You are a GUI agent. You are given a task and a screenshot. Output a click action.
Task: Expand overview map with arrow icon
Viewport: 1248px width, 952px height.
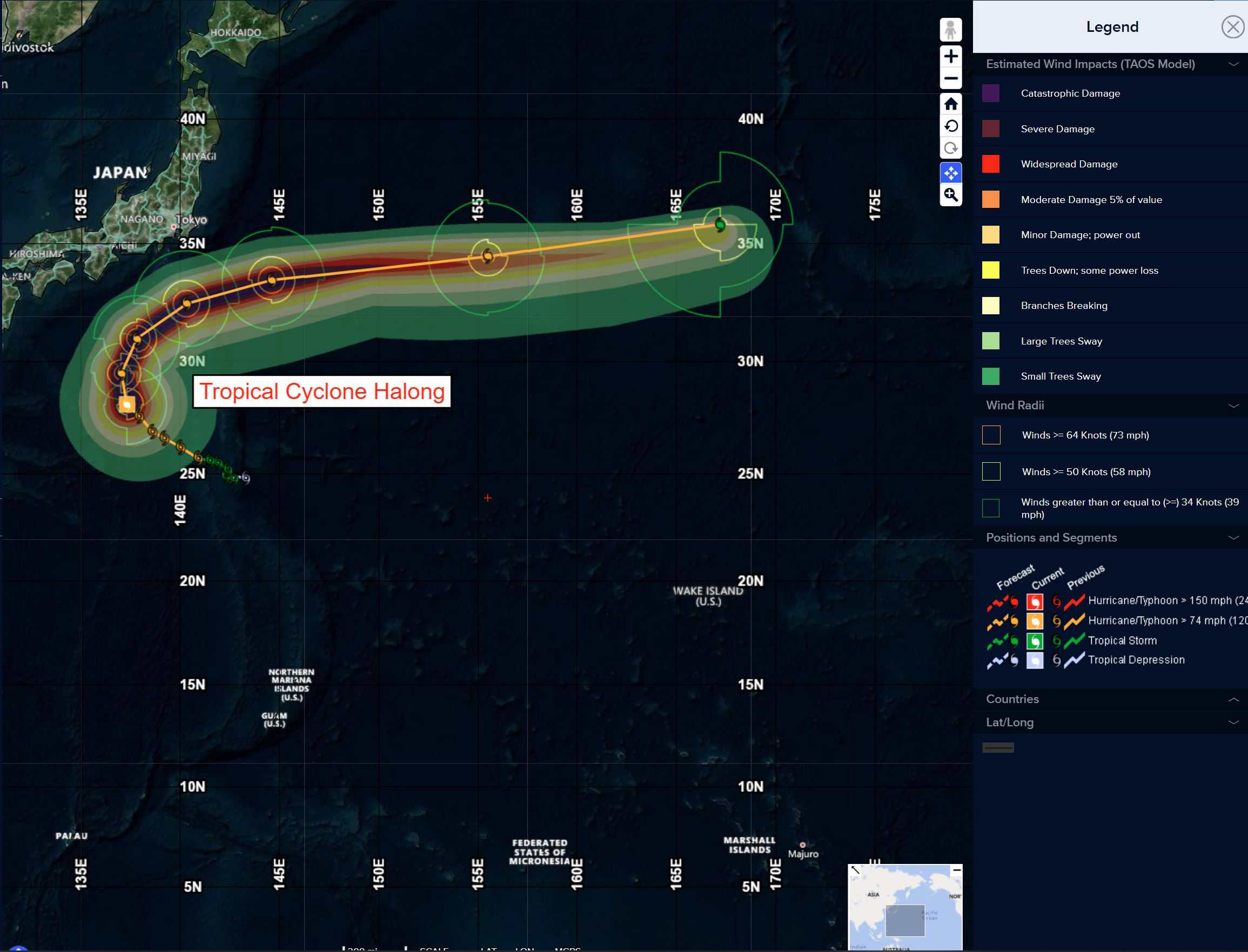(x=855, y=870)
